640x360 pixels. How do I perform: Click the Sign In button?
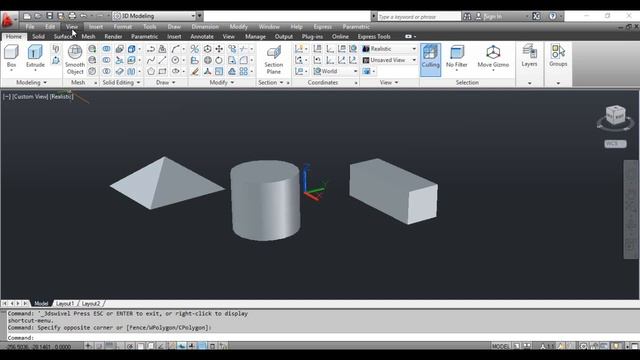coord(489,16)
